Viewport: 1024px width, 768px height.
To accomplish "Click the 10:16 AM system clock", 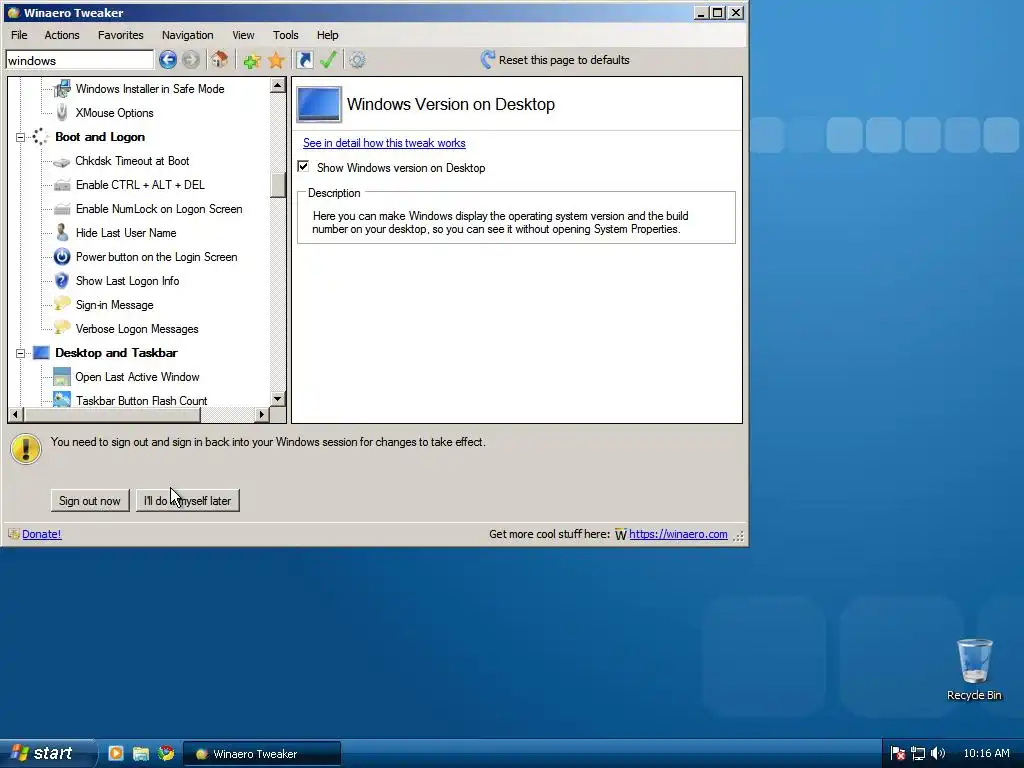I will (x=986, y=753).
